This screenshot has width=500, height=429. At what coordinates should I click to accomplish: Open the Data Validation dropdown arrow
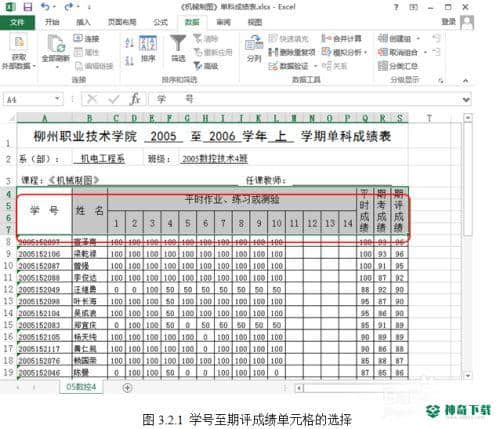pyautogui.click(x=315, y=66)
